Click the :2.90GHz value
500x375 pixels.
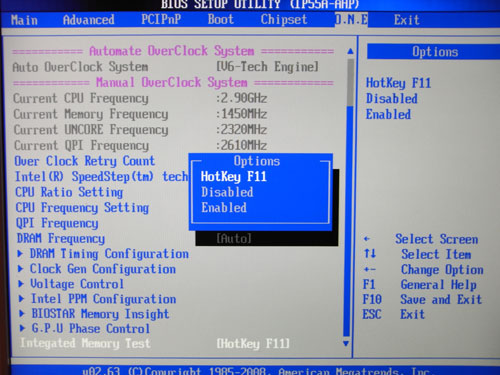241,98
